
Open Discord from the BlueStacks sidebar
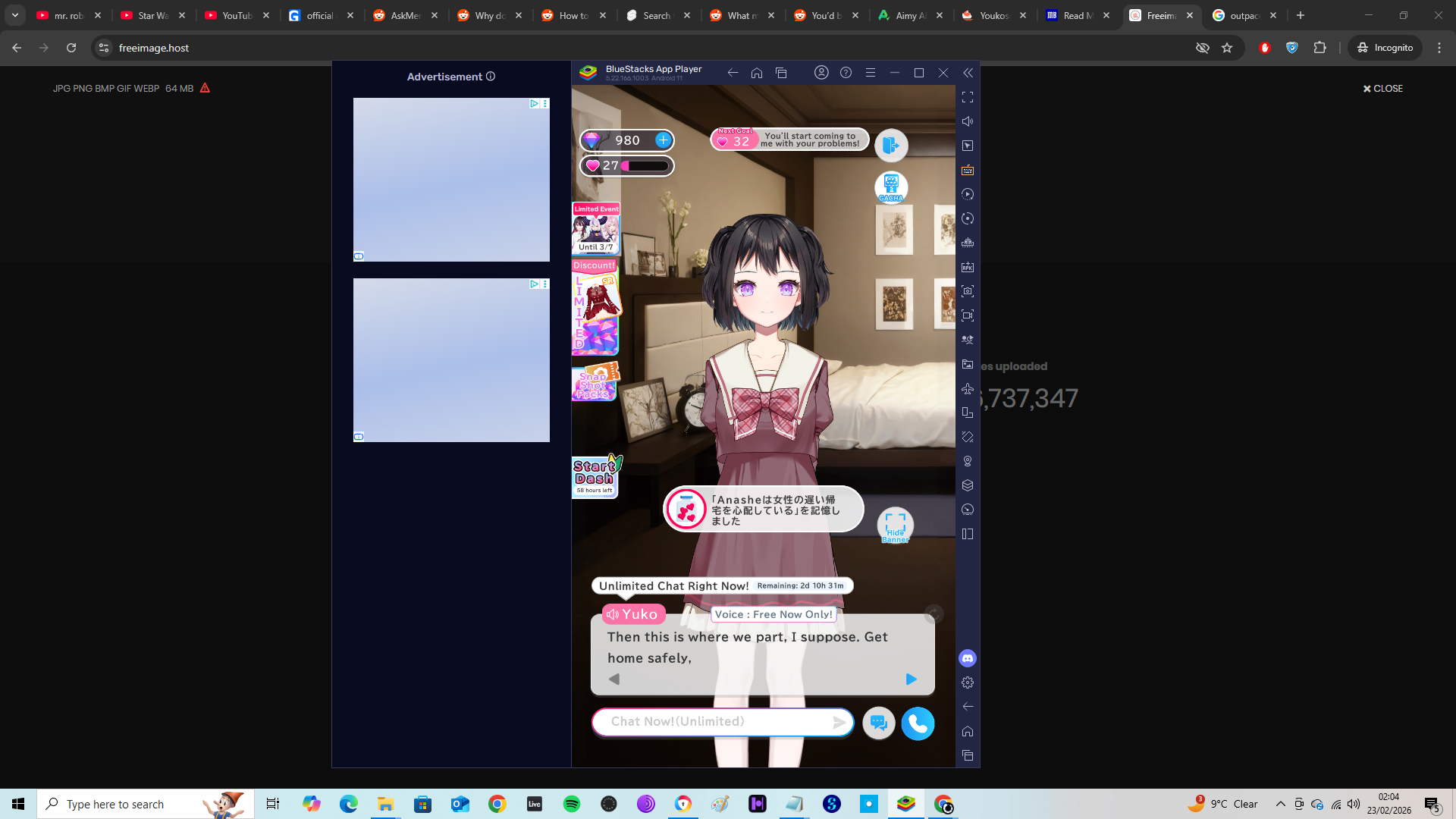point(968,658)
